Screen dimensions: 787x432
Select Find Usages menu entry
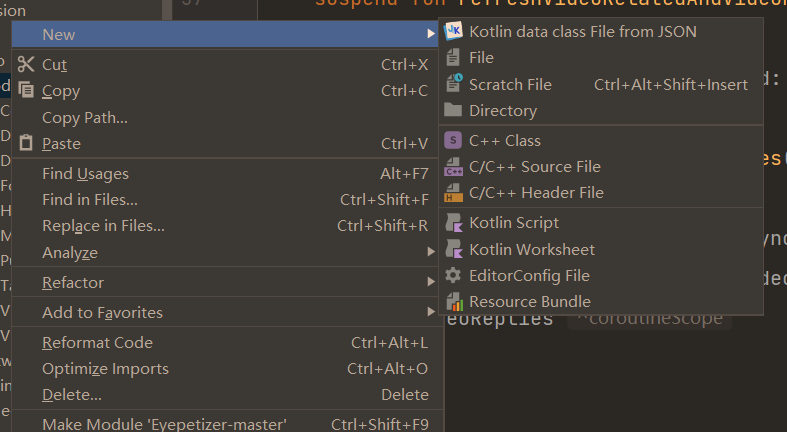click(x=225, y=174)
